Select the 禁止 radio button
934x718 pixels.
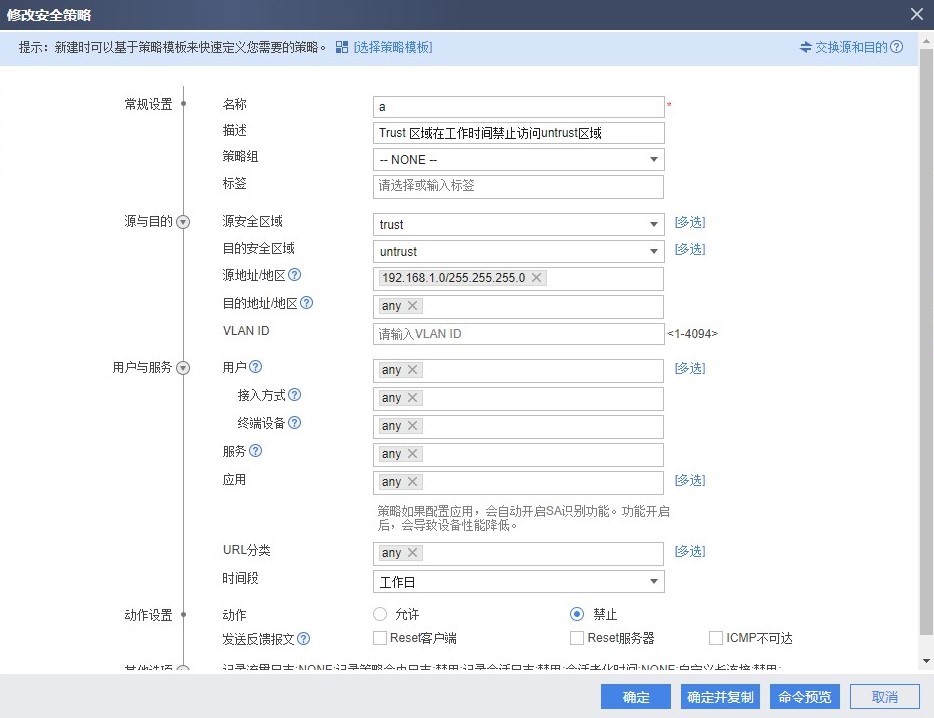point(577,614)
